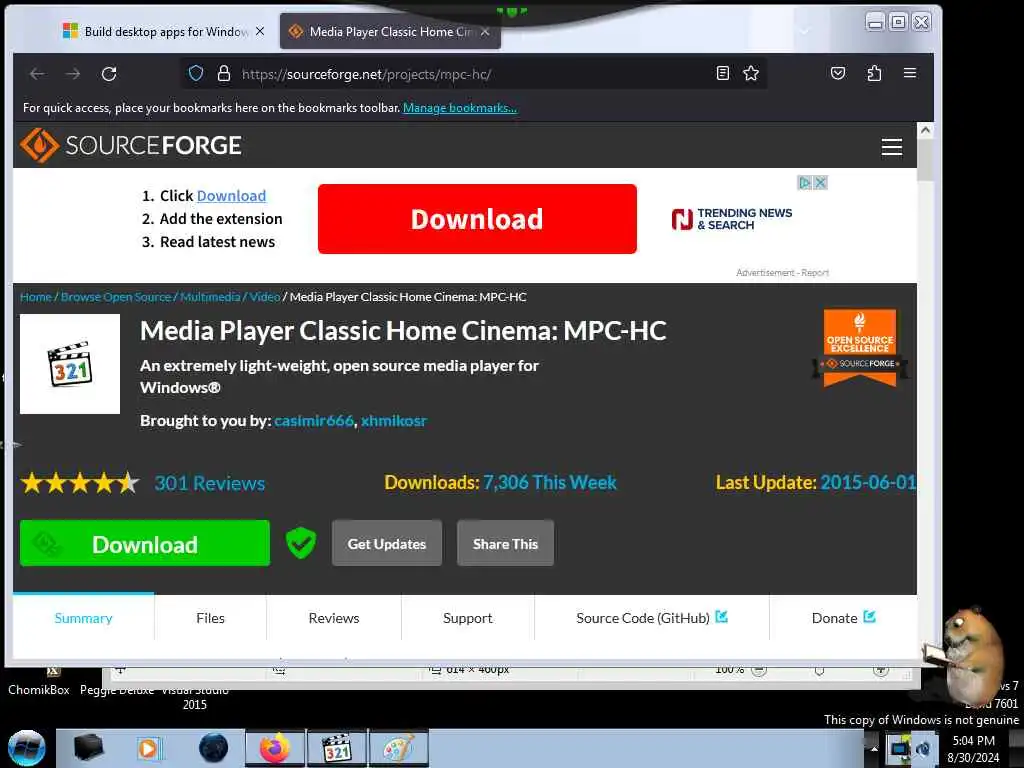This screenshot has height=768, width=1024.
Task: Click the Trending News & Search ad logo
Action: pyautogui.click(x=731, y=219)
